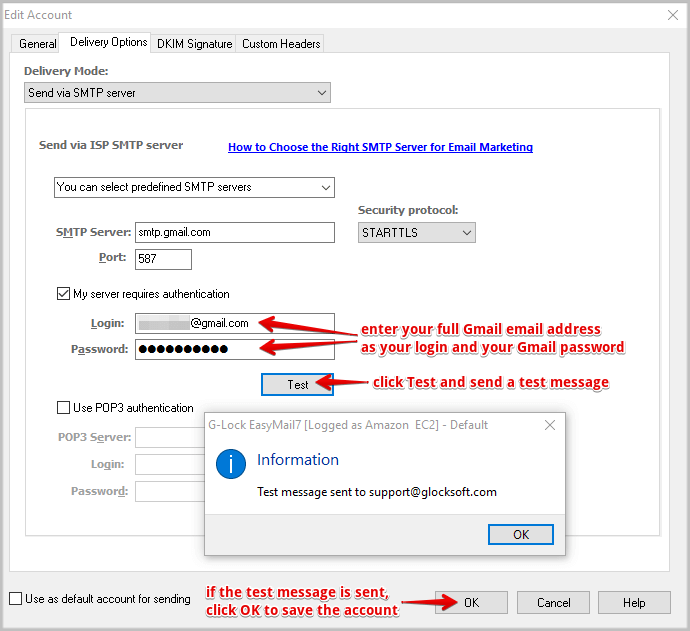
Task: Open the Custom Headers tab
Action: 281,44
